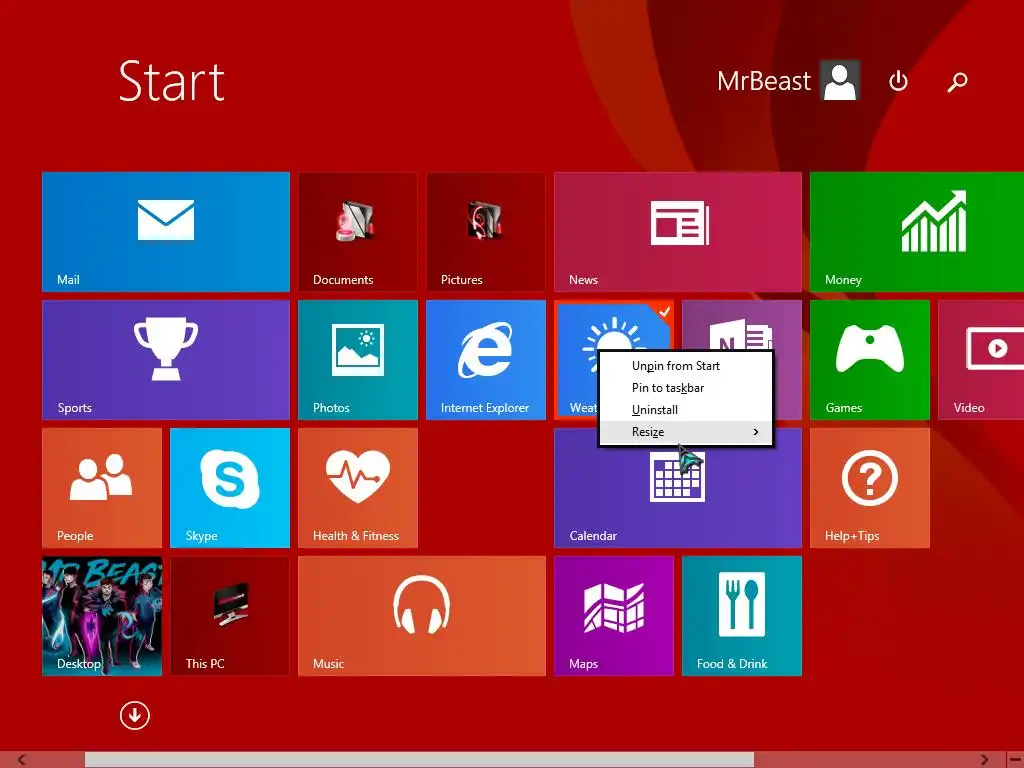
Task: Open Health & Fitness tile
Action: click(x=358, y=488)
